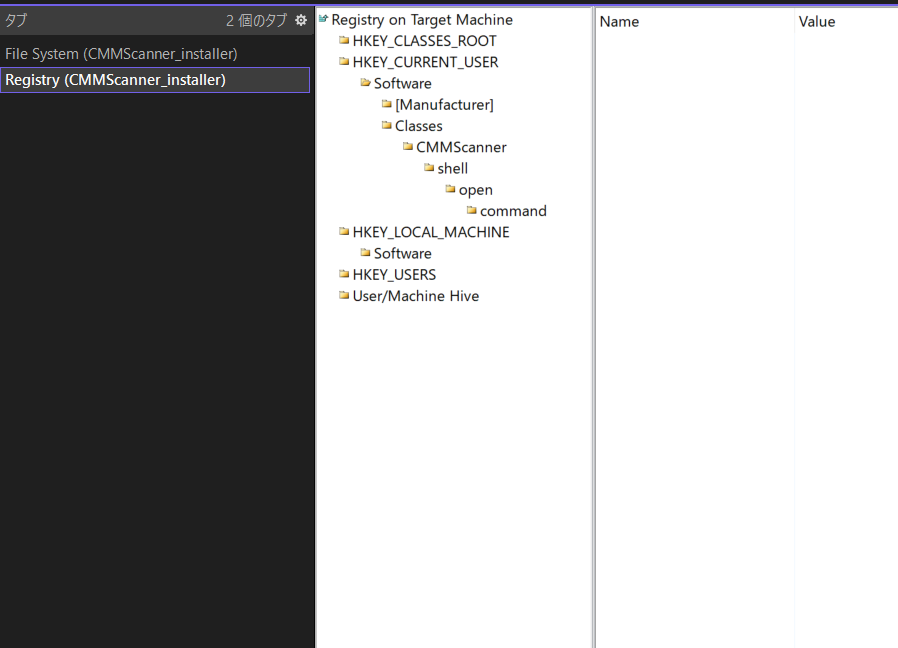898x648 pixels.
Task: Select the Registry (CMMScanner_installer) tab
Action: tap(155, 80)
